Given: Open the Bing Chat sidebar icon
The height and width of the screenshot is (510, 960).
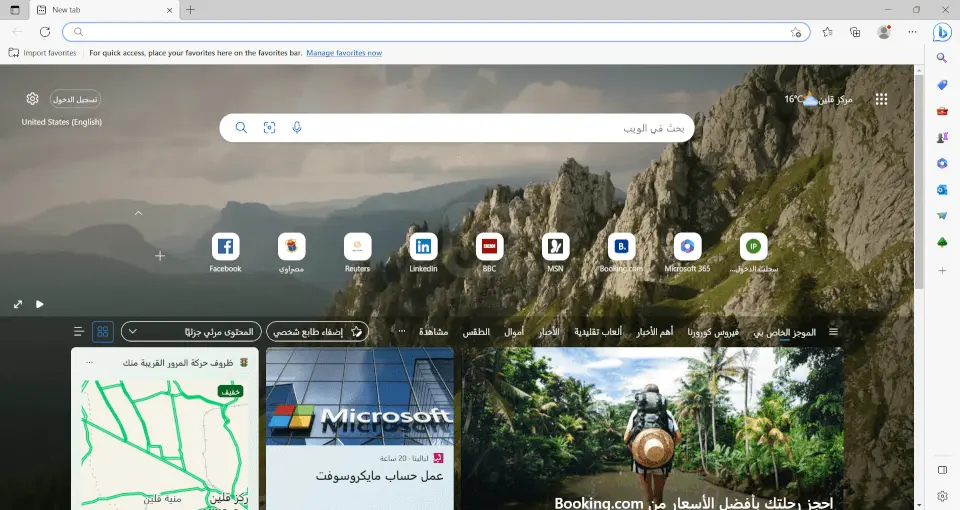Looking at the screenshot, I should (942, 32).
